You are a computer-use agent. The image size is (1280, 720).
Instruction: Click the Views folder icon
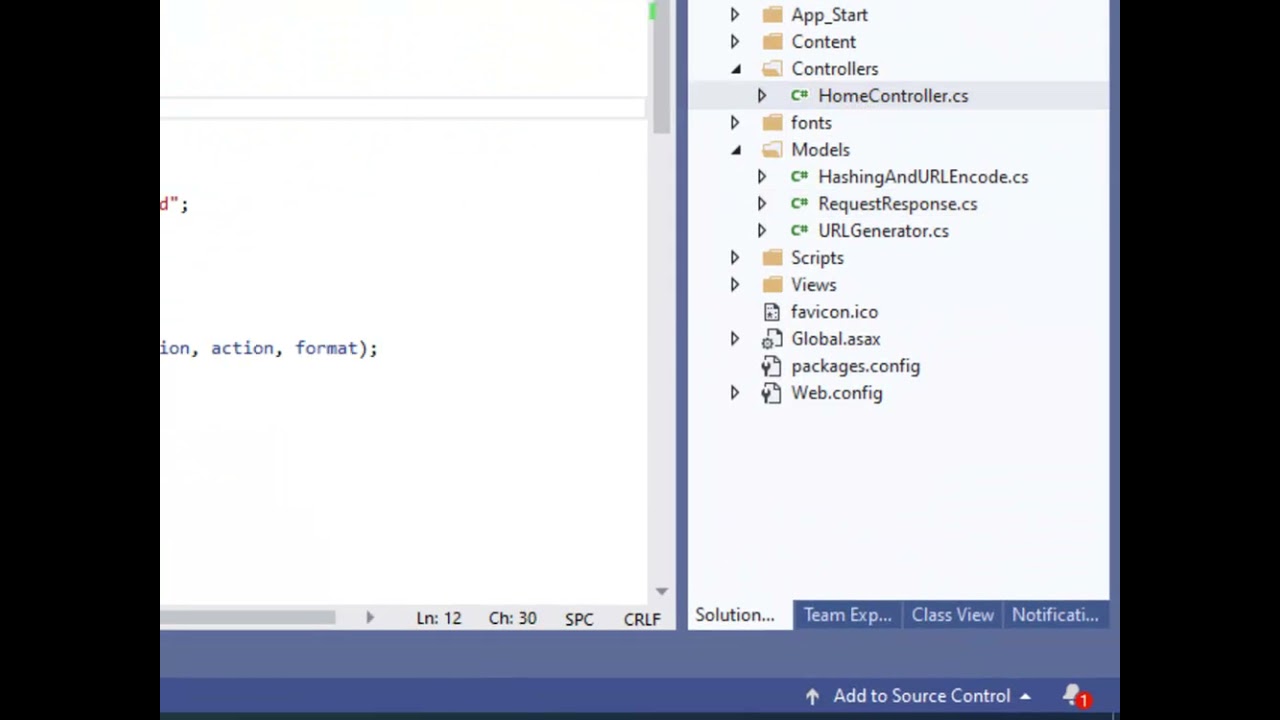[x=772, y=285]
